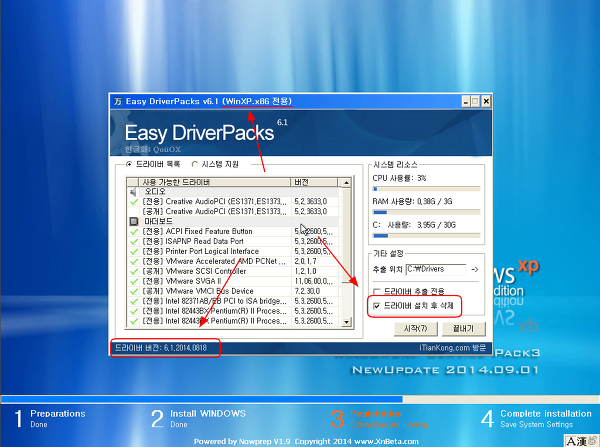
Task: Select the 시스템 지원 radio button
Action: click(194, 164)
